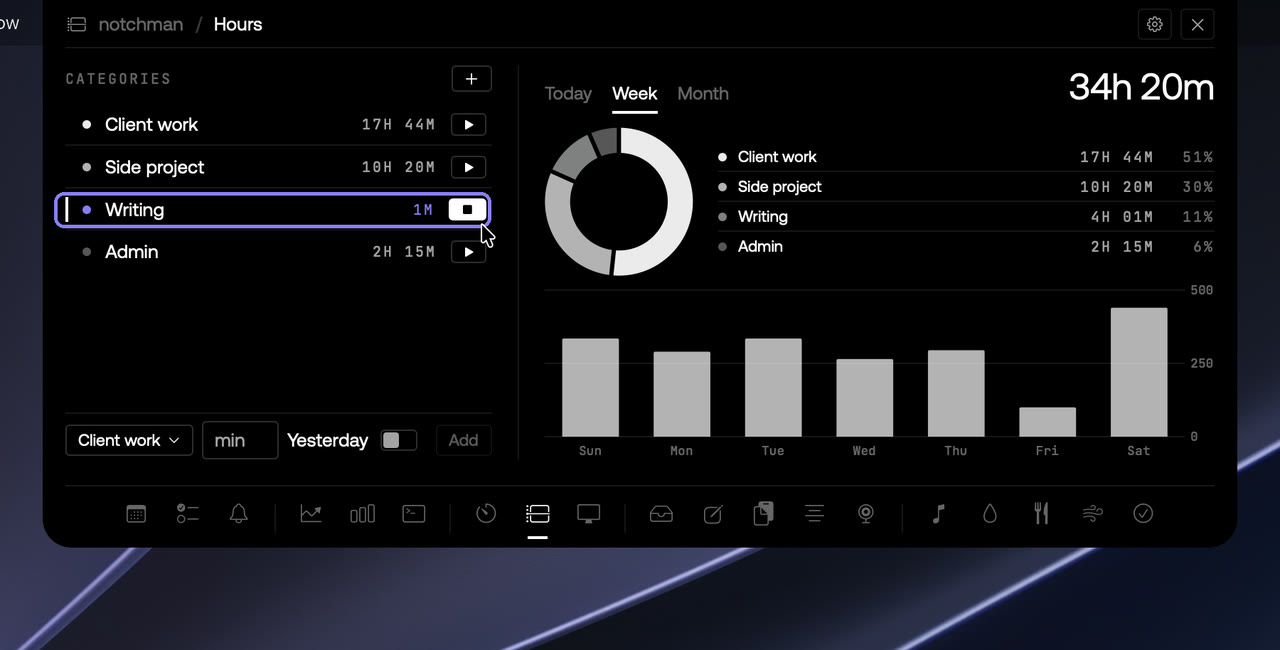The width and height of the screenshot is (1280, 650).
Task: Click the Friday bar in the chart
Action: tap(1047, 422)
